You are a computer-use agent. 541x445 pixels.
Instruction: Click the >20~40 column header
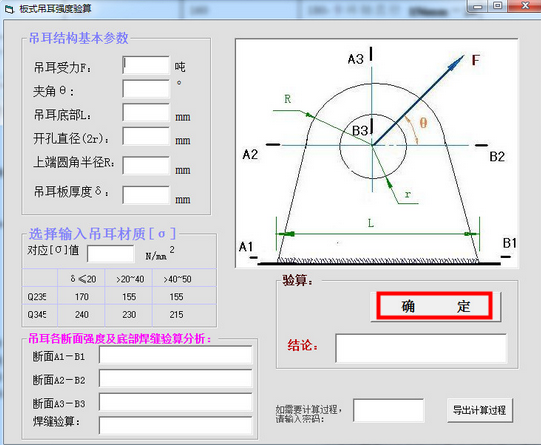130,279
